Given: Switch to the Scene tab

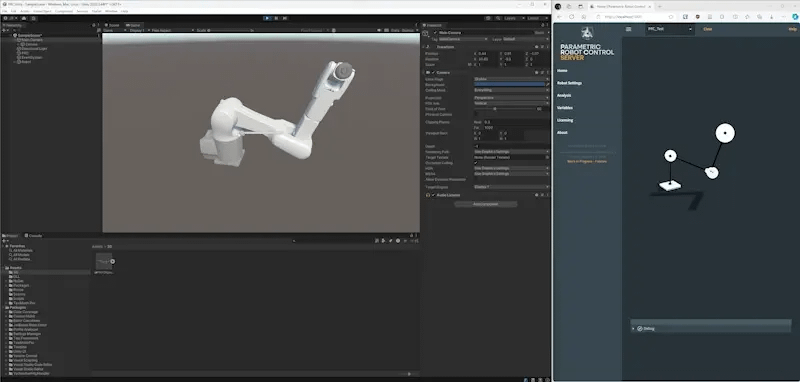Looking at the screenshot, I should click(112, 25).
